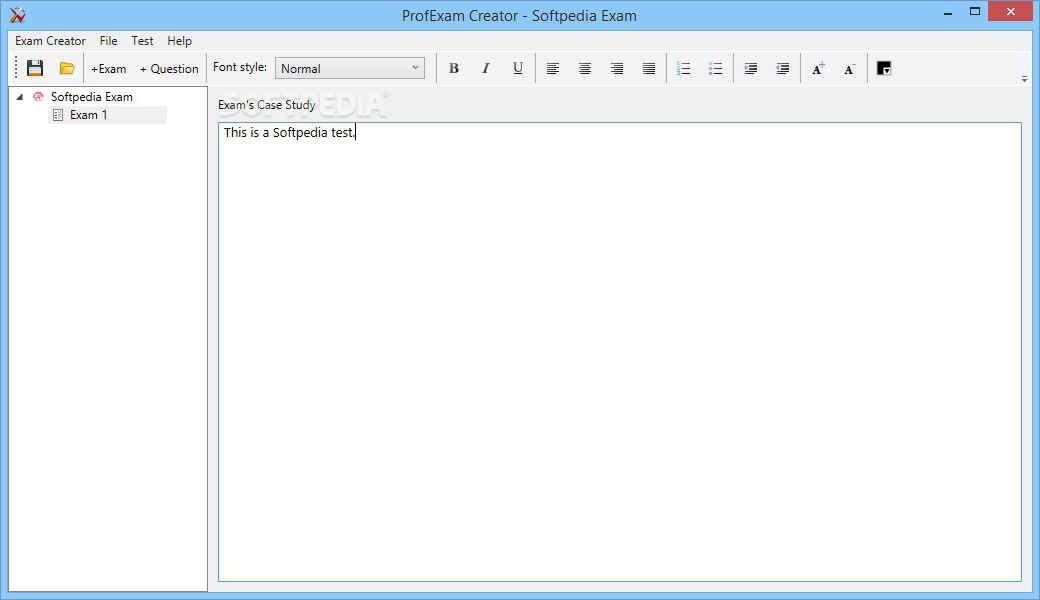Image resolution: width=1040 pixels, height=600 pixels.
Task: Click the Save floppy disk icon
Action: click(34, 68)
